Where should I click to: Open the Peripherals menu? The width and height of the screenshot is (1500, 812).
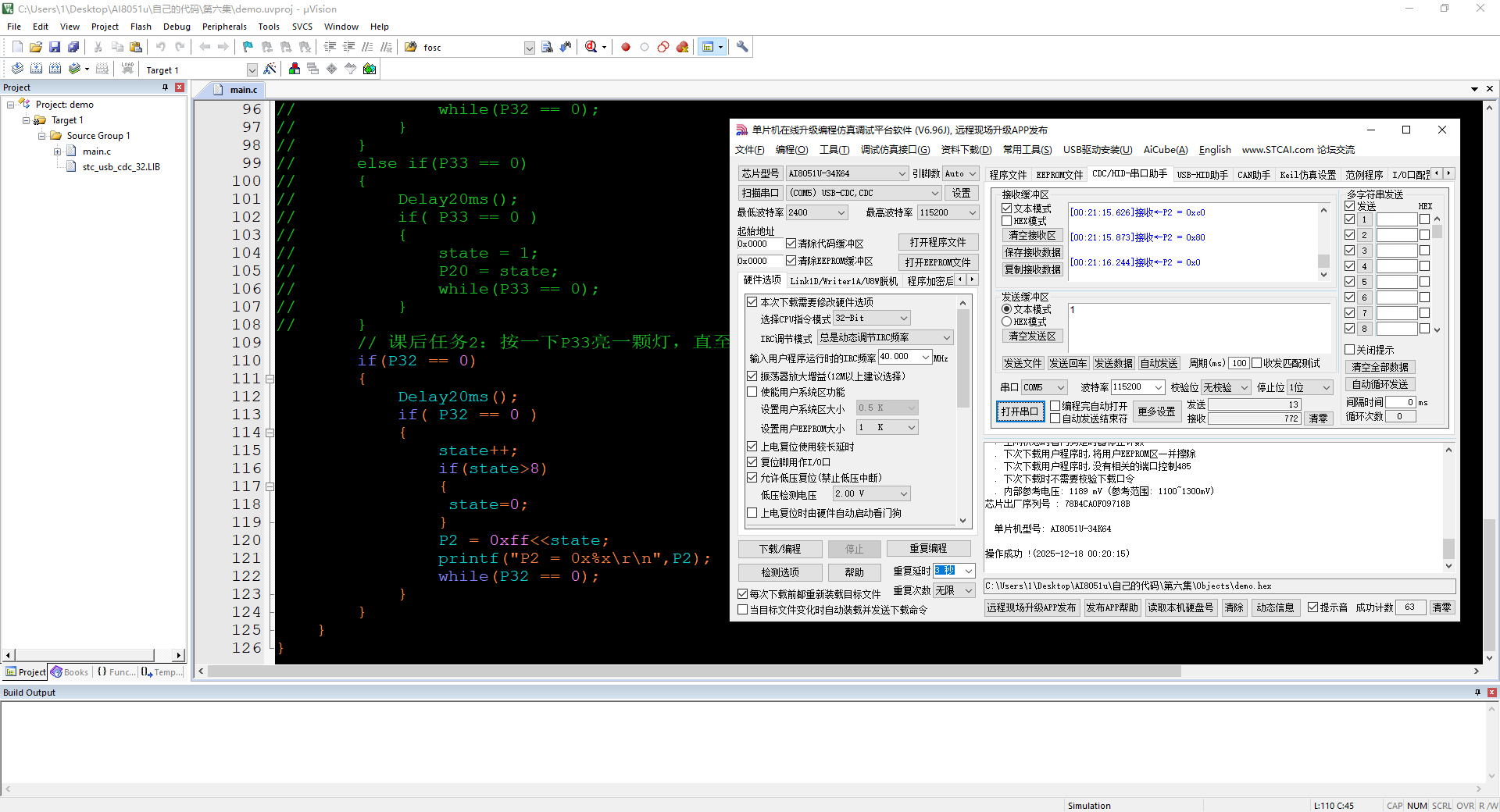224,27
